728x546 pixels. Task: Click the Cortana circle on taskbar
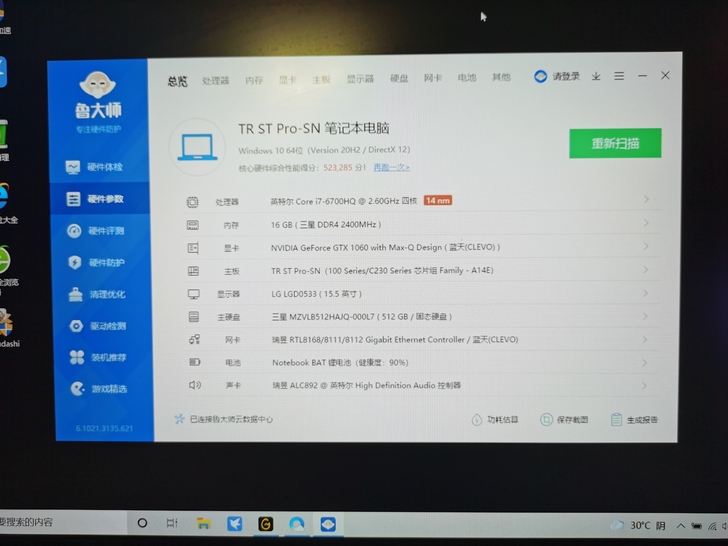143,523
